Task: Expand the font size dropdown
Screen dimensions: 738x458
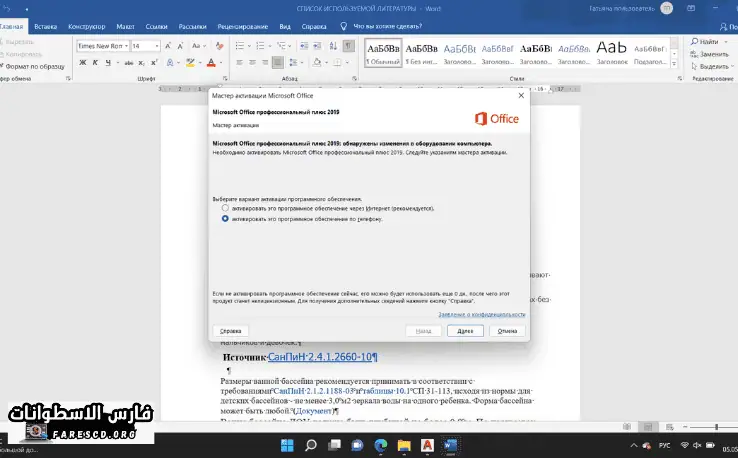Action: pyautogui.click(x=156, y=46)
